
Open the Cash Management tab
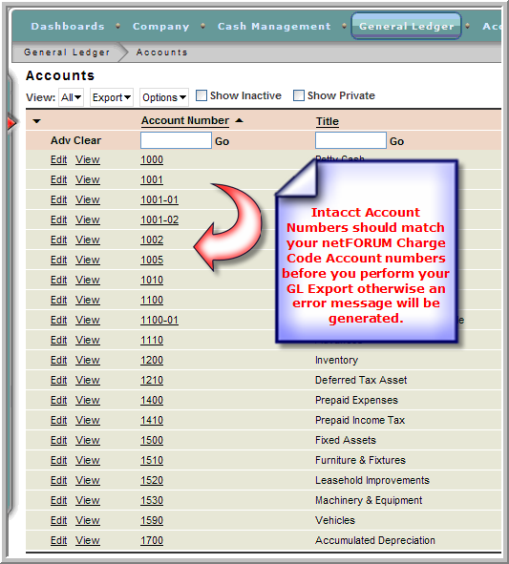[x=274, y=26]
